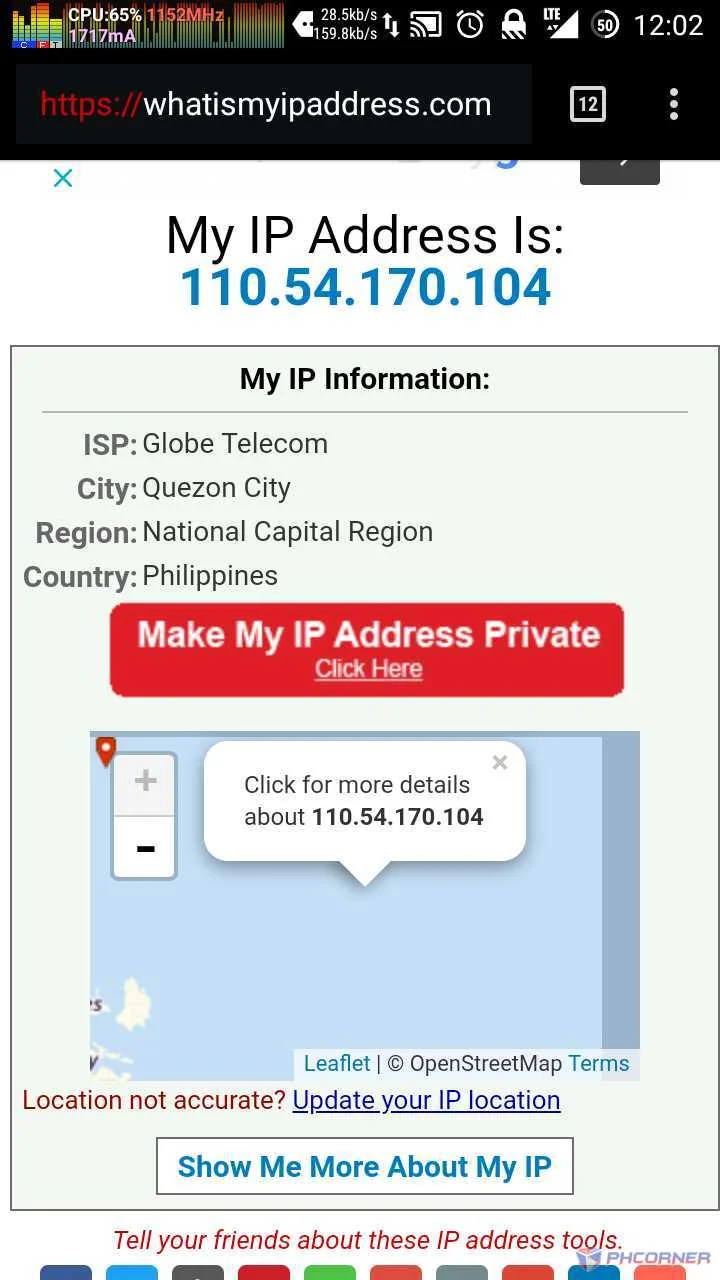Image resolution: width=720 pixels, height=1280 pixels.
Task: Click Show Me More About My IP button
Action: point(365,1166)
